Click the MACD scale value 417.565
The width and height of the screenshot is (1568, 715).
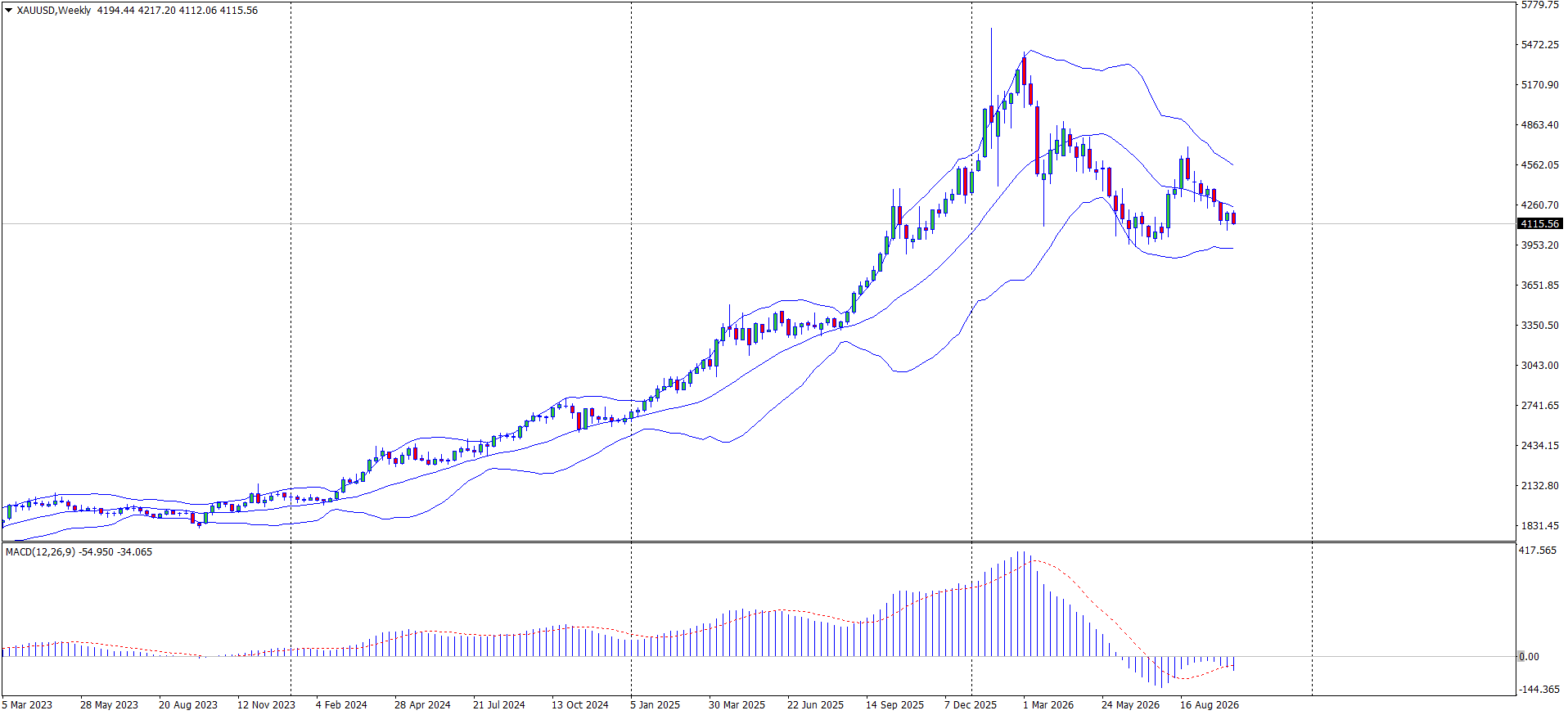click(1538, 551)
